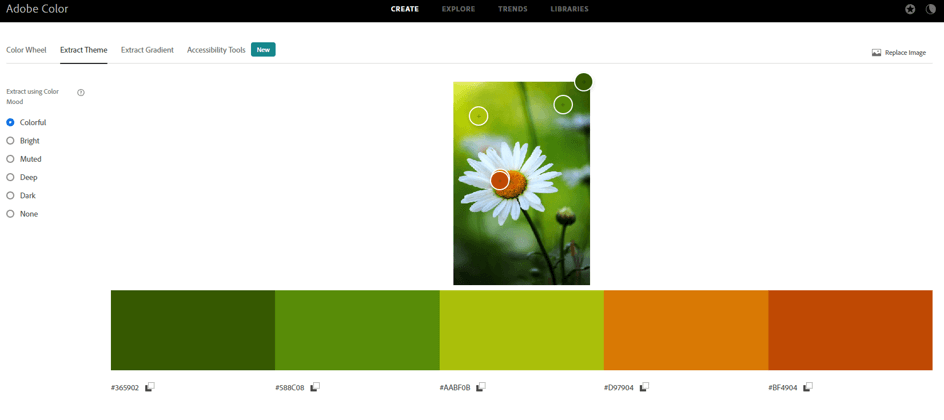Click the #AABF0B hex value text

[x=455, y=388]
